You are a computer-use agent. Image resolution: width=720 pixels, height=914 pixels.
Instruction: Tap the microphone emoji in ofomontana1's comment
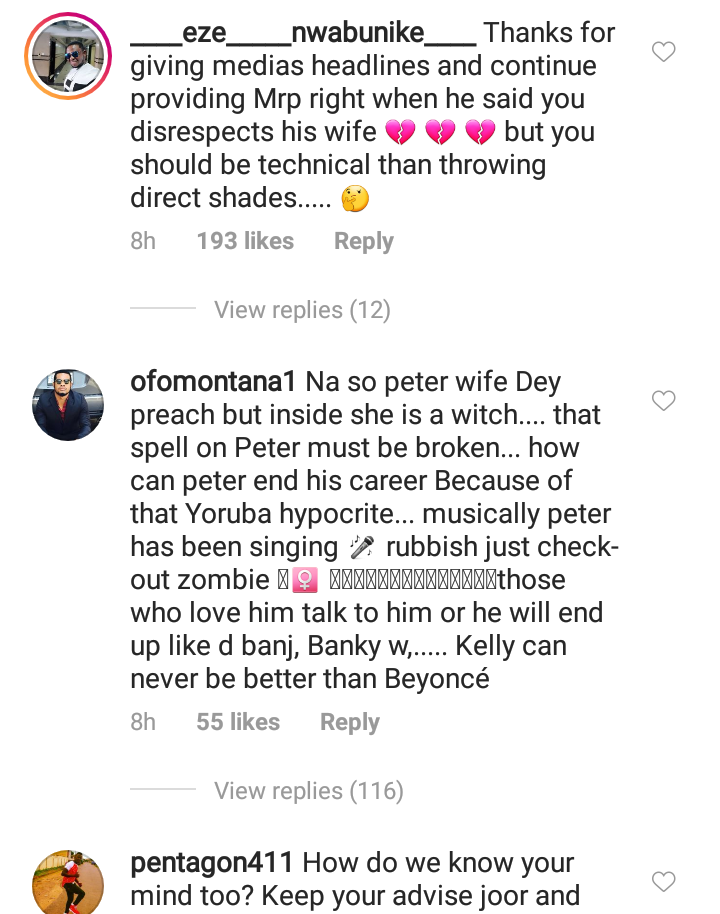pyautogui.click(x=362, y=547)
